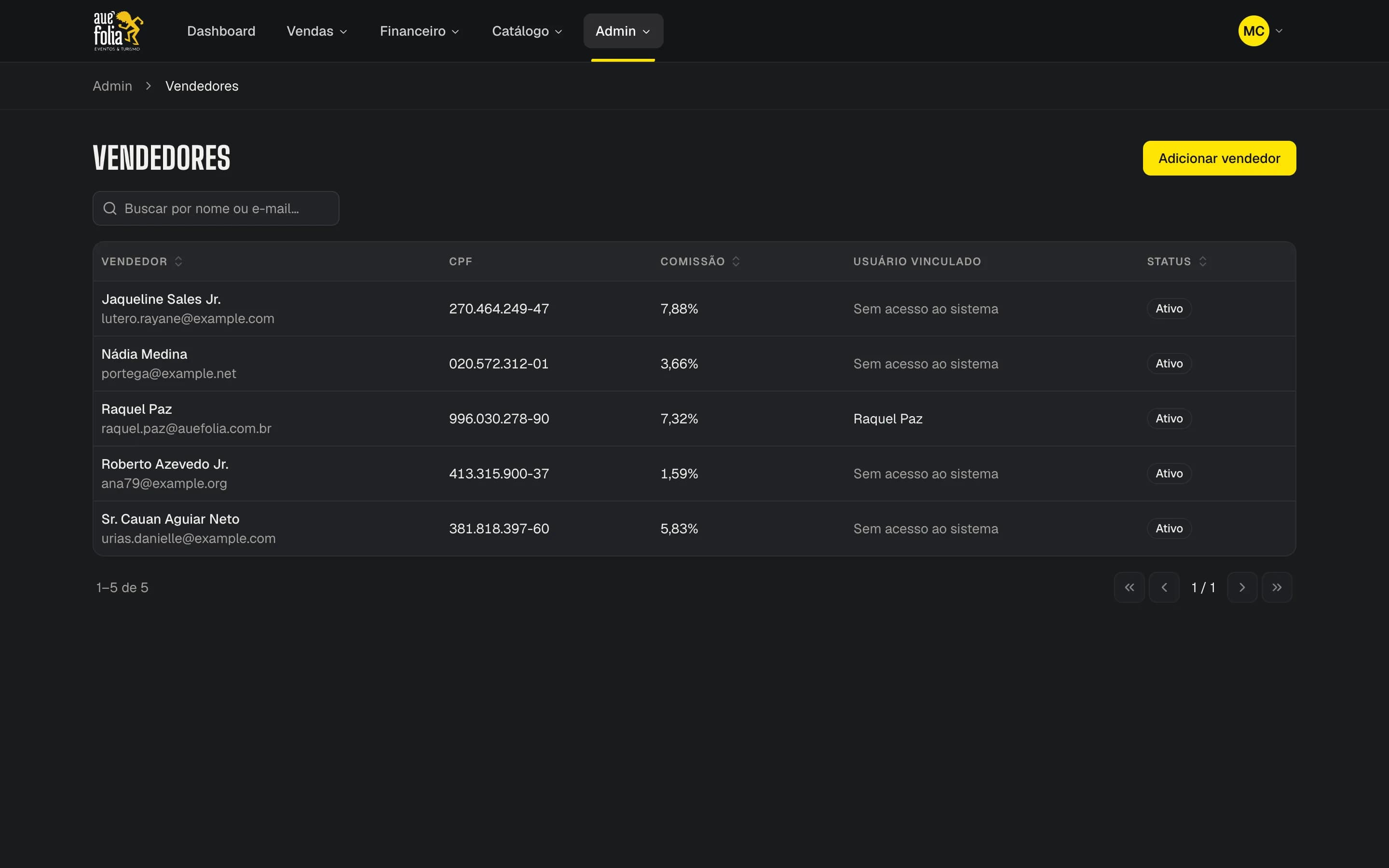Screen dimensions: 1389x868
Task: Click Ativo badge for Nádia Medina
Action: pyautogui.click(x=1169, y=364)
